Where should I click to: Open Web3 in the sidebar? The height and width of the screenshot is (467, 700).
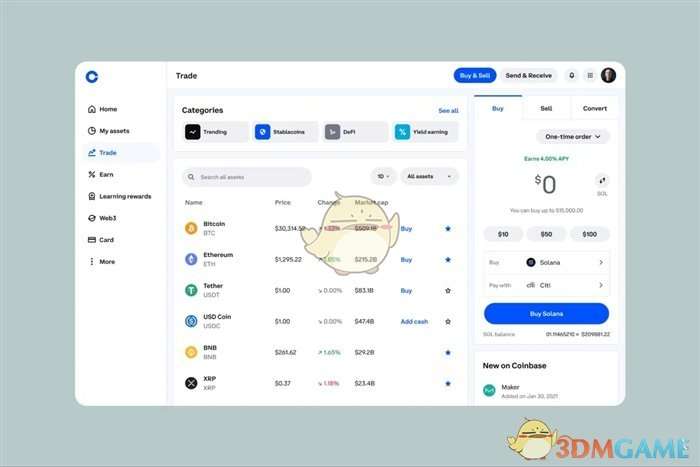102,218
